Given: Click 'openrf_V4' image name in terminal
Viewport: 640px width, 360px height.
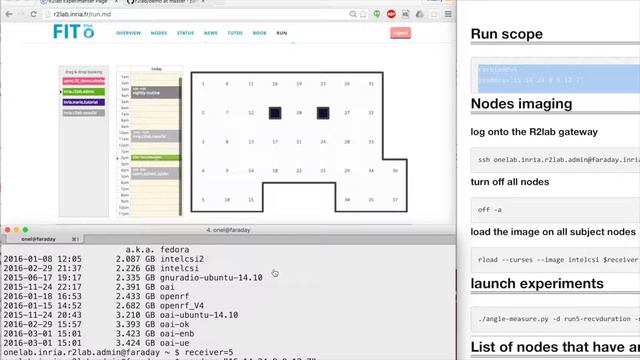Looking at the screenshot, I should point(182,306).
